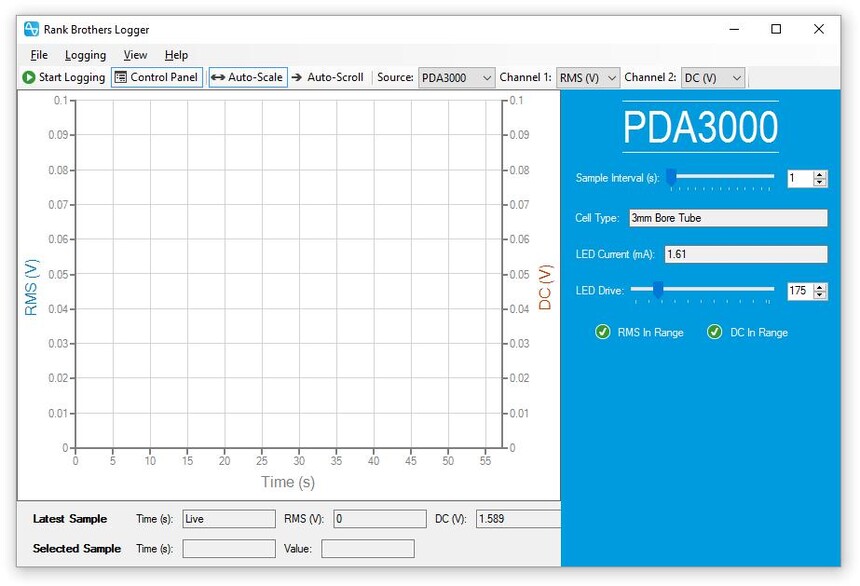Open the Channel 1 dropdown showing RMS (V)
This screenshot has height=586, width=860.
coord(587,78)
